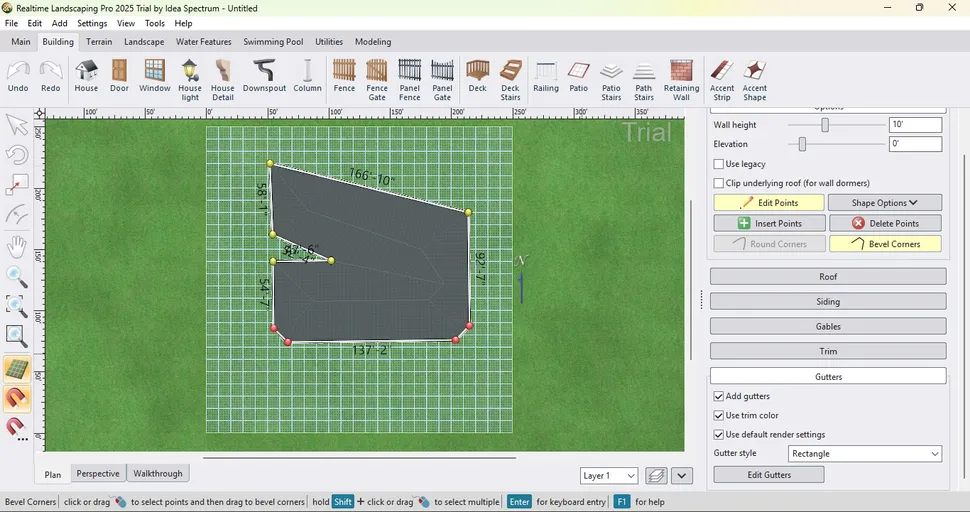Click the Window tool icon
Viewport: 970px width, 512px height.
coord(155,76)
